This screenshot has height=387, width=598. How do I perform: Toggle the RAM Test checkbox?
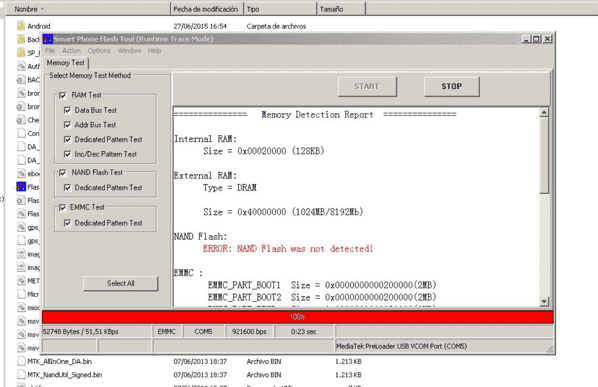point(63,95)
